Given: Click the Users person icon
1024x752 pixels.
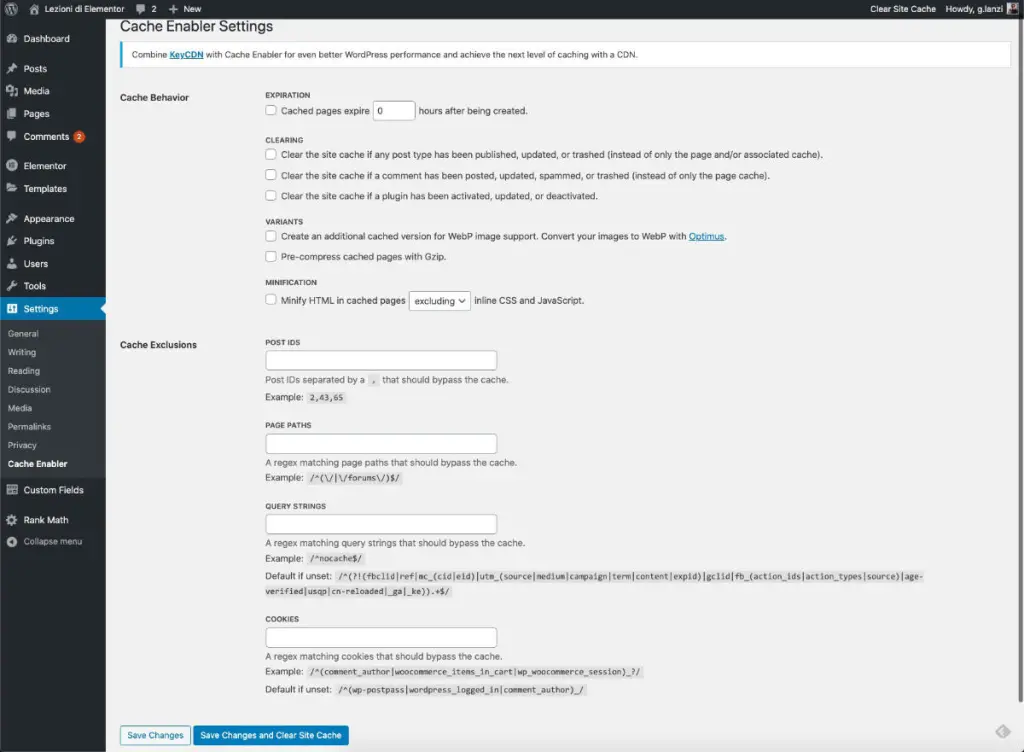Looking at the screenshot, I should (x=12, y=264).
